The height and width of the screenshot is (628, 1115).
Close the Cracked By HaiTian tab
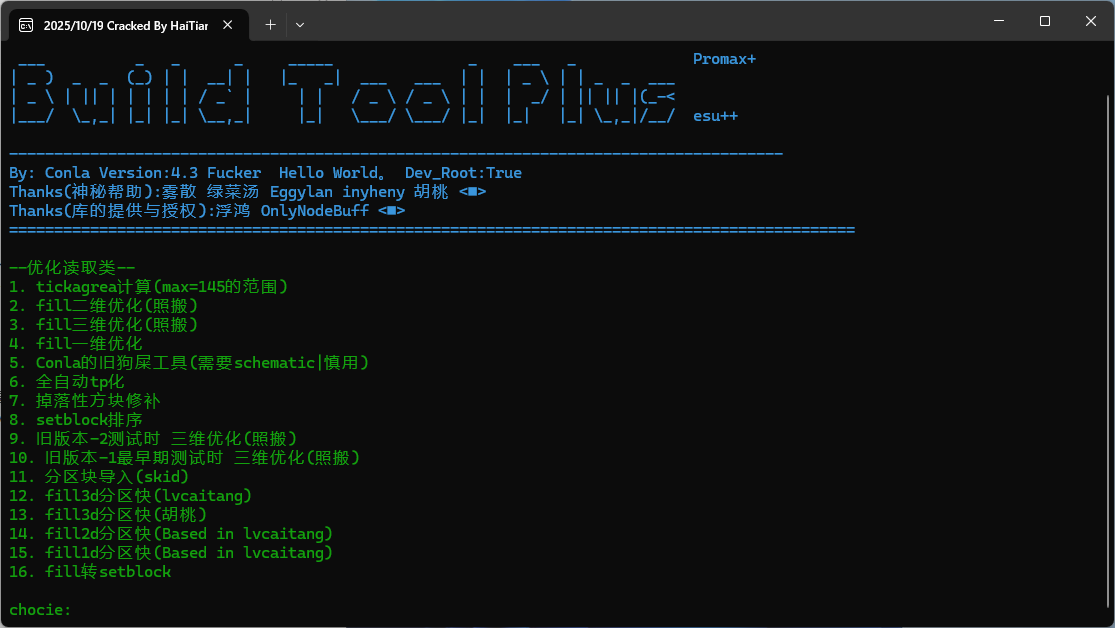pyautogui.click(x=230, y=25)
